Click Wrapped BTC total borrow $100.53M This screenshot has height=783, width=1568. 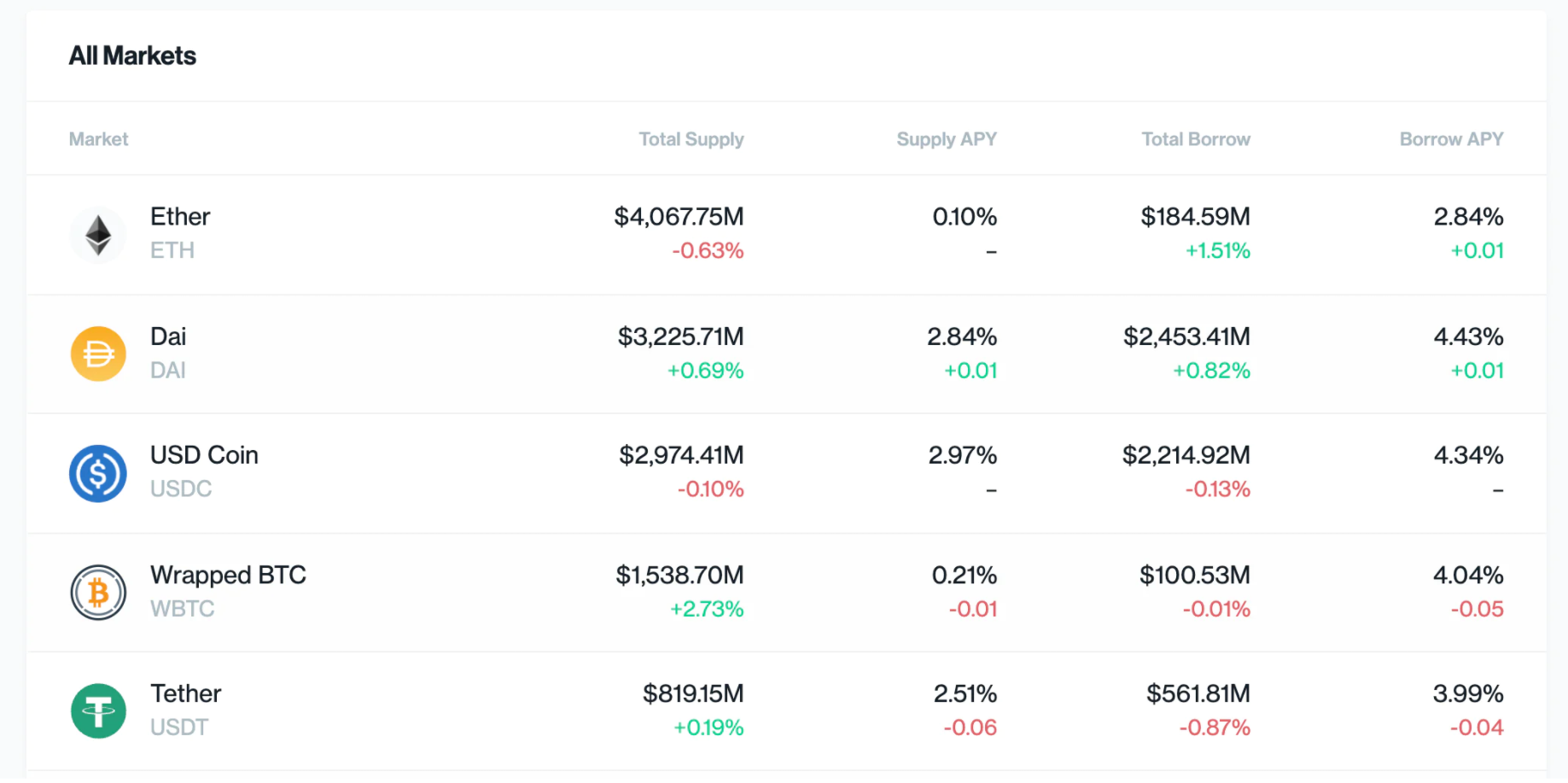click(x=1195, y=575)
